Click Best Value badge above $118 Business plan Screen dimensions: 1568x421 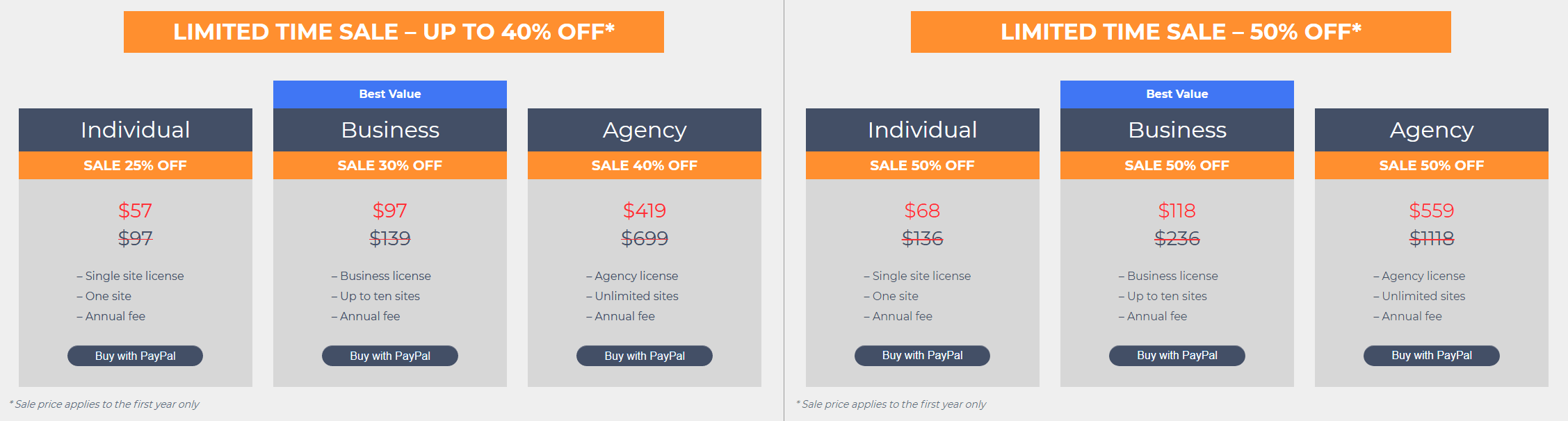(x=1177, y=94)
